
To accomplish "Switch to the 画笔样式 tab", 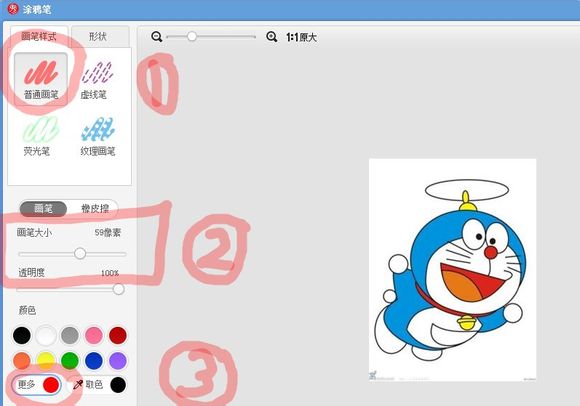I will click(x=39, y=36).
